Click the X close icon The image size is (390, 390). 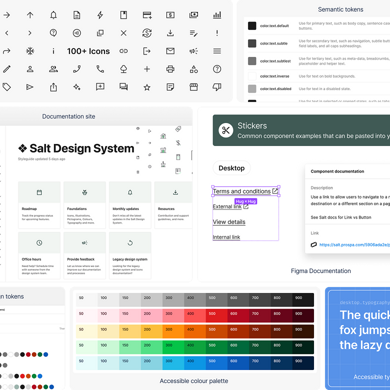pyautogui.click(x=124, y=33)
